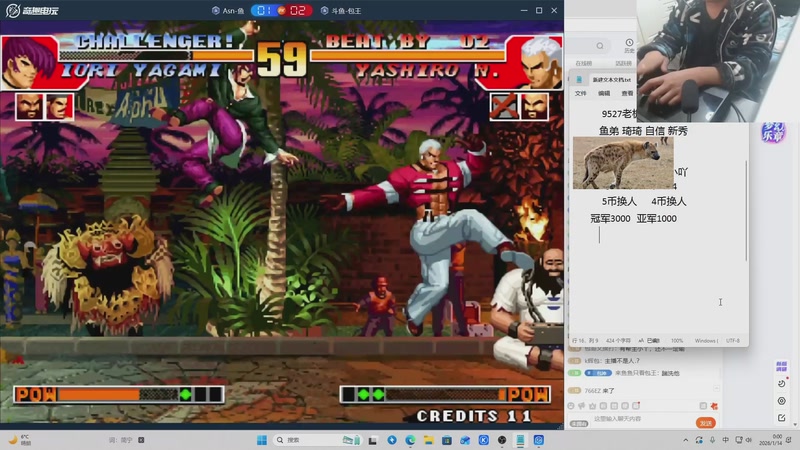Click the volume speaker icon in system tray
Screen dimensions: 800x450
tap(749, 440)
